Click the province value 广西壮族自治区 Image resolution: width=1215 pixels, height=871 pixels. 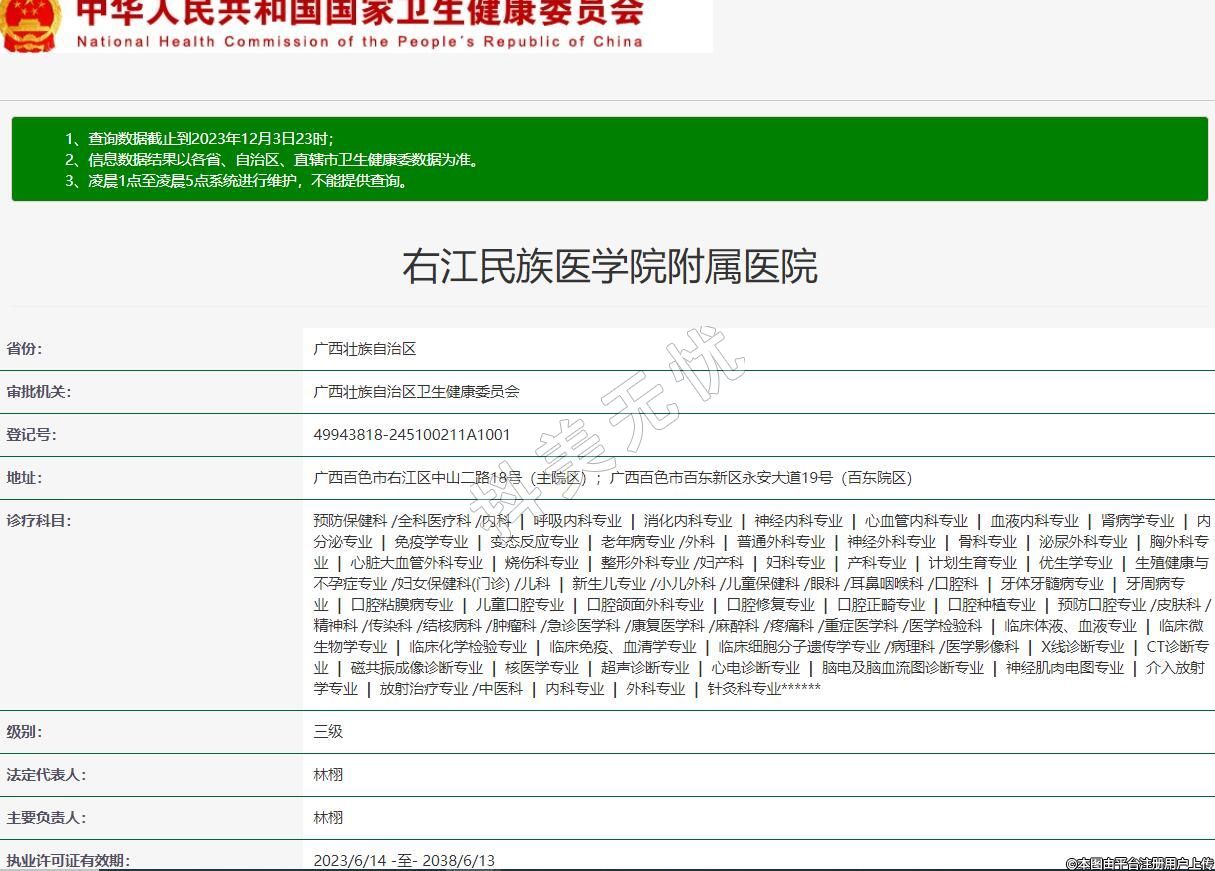[364, 349]
